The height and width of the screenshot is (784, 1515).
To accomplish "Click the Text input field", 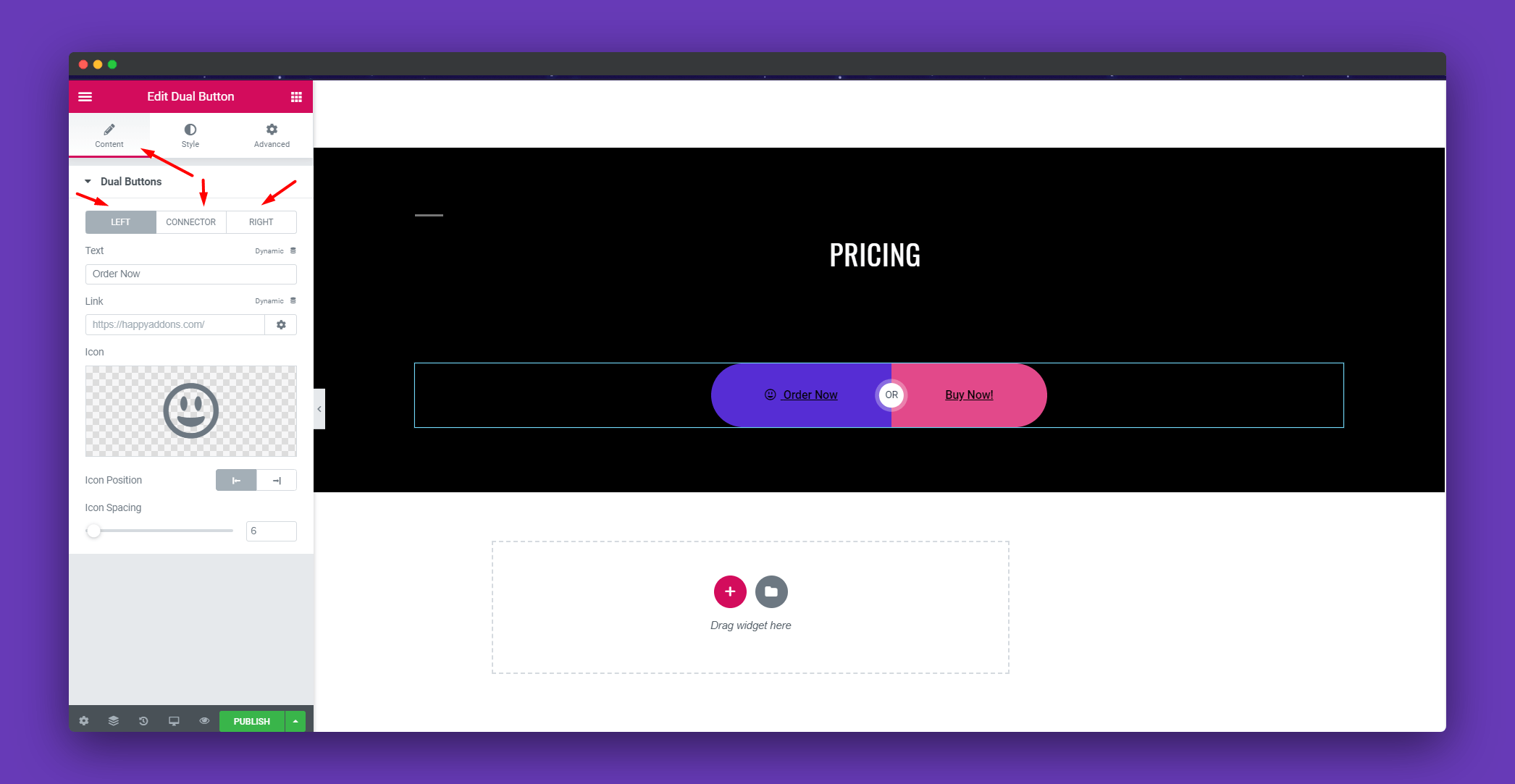I will click(x=190, y=273).
